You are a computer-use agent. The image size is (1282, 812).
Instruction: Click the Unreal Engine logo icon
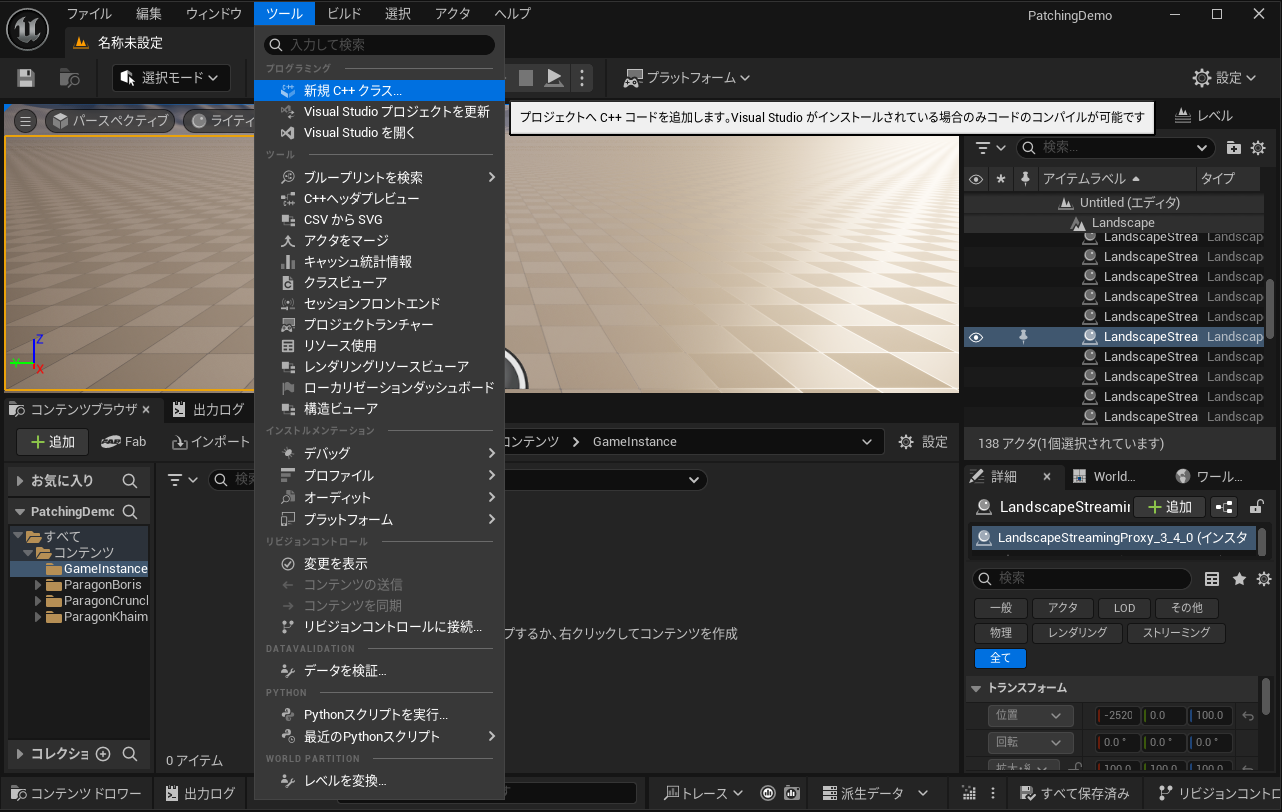[28, 28]
